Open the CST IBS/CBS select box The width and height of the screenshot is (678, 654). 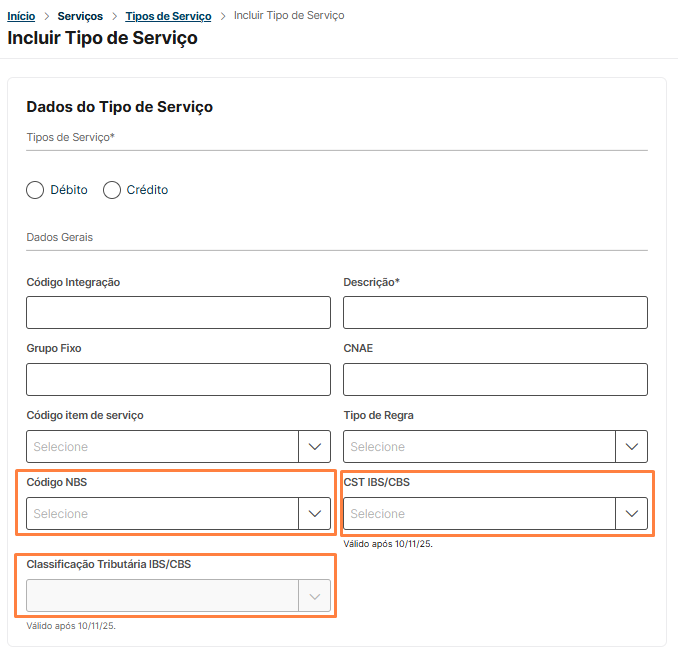[479, 514]
